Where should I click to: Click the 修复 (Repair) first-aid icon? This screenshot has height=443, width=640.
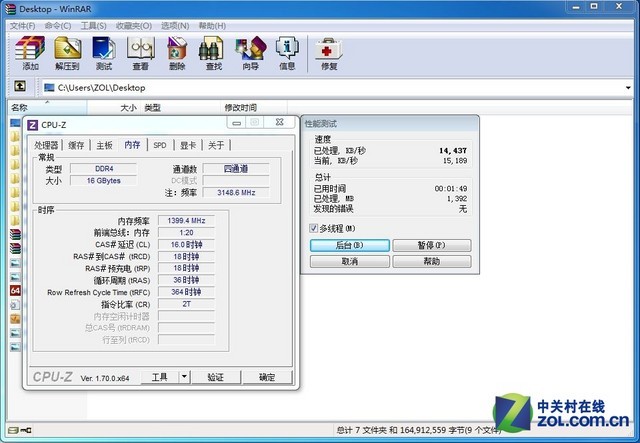(329, 53)
